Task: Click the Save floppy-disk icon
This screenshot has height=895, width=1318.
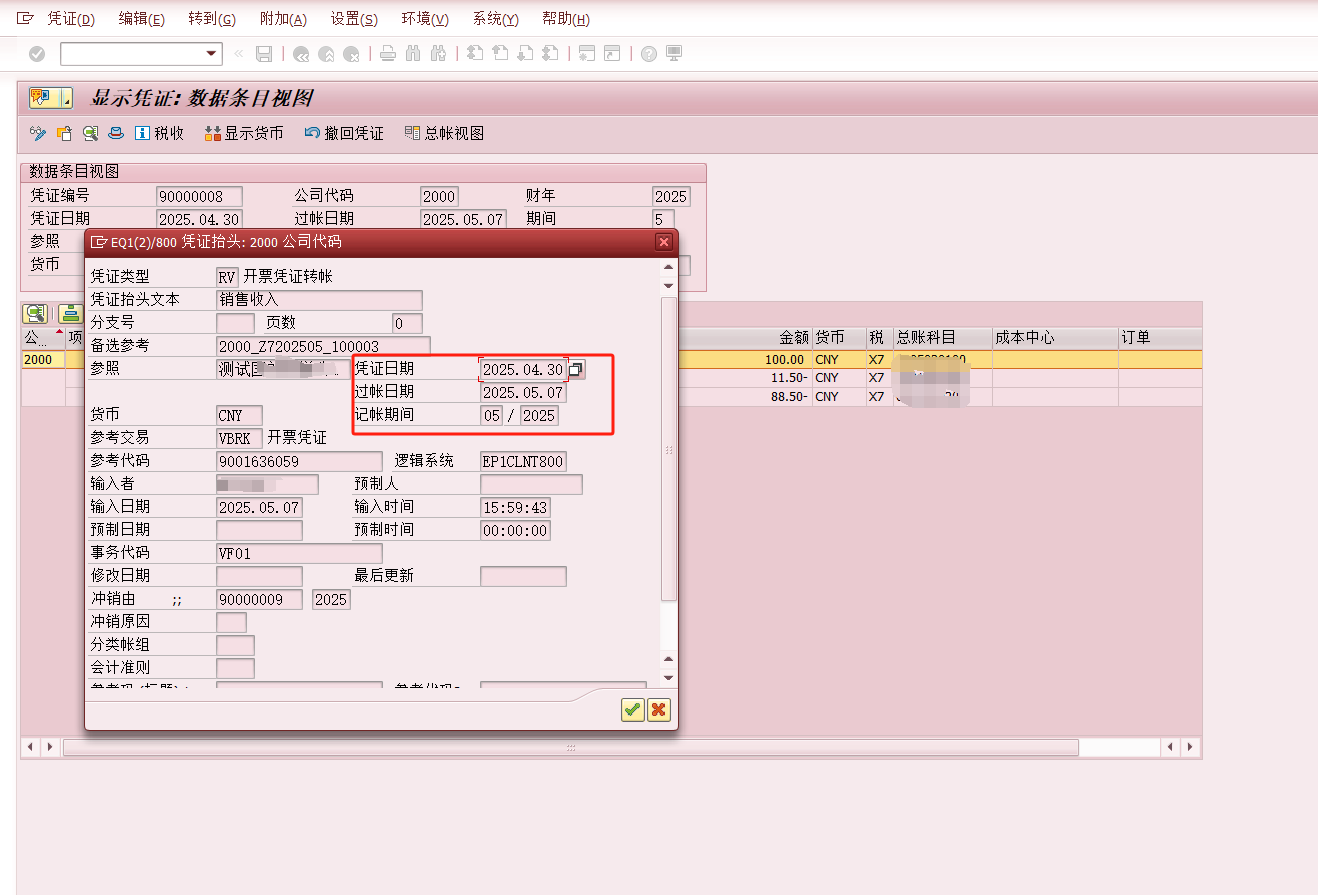Action: [264, 54]
